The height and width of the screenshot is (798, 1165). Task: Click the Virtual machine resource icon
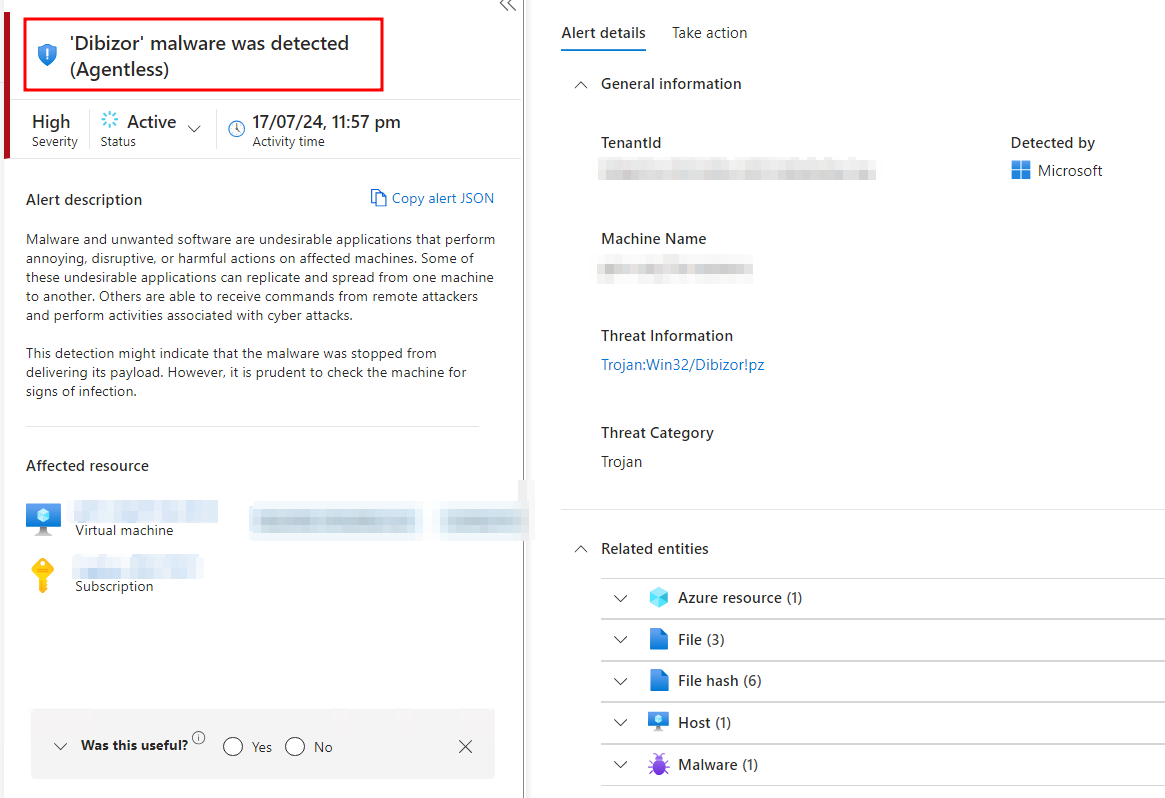pos(42,517)
